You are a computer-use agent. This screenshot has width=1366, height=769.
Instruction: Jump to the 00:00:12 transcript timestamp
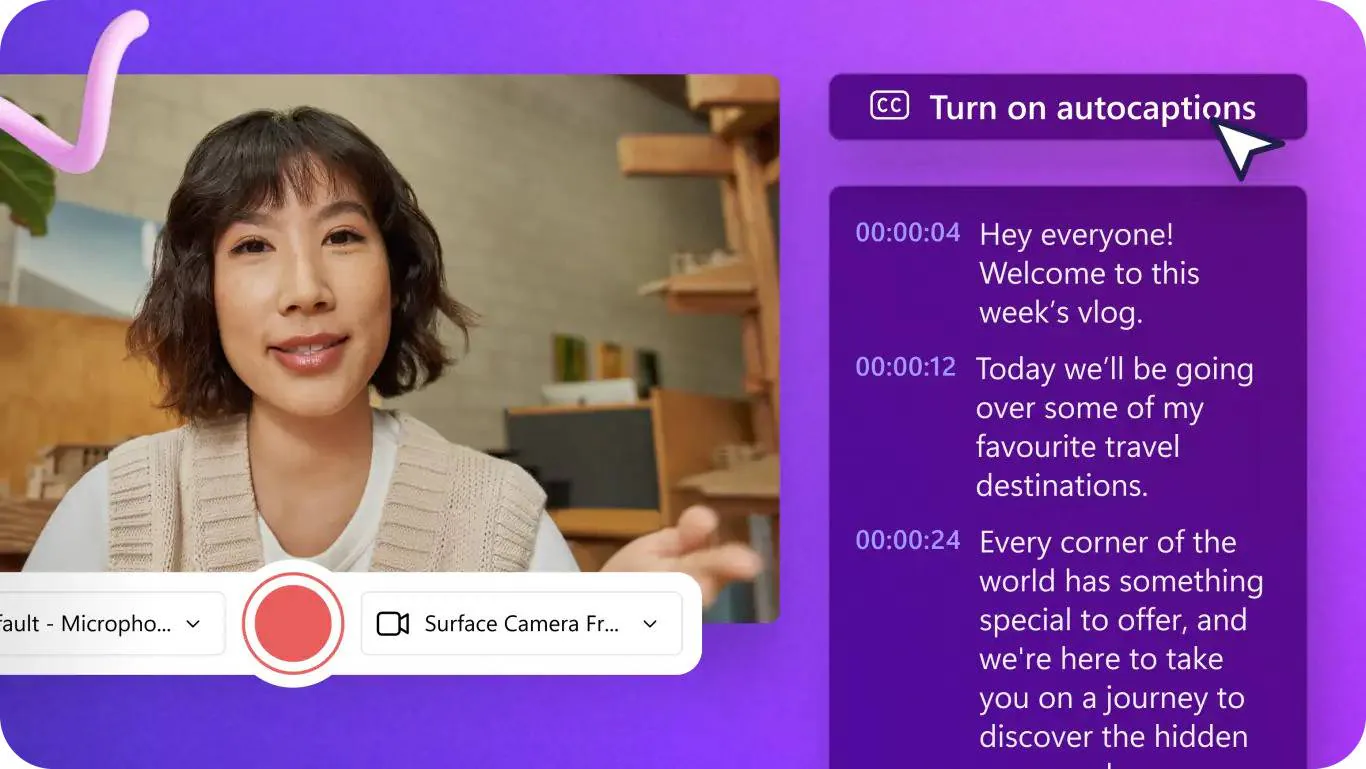coord(906,367)
